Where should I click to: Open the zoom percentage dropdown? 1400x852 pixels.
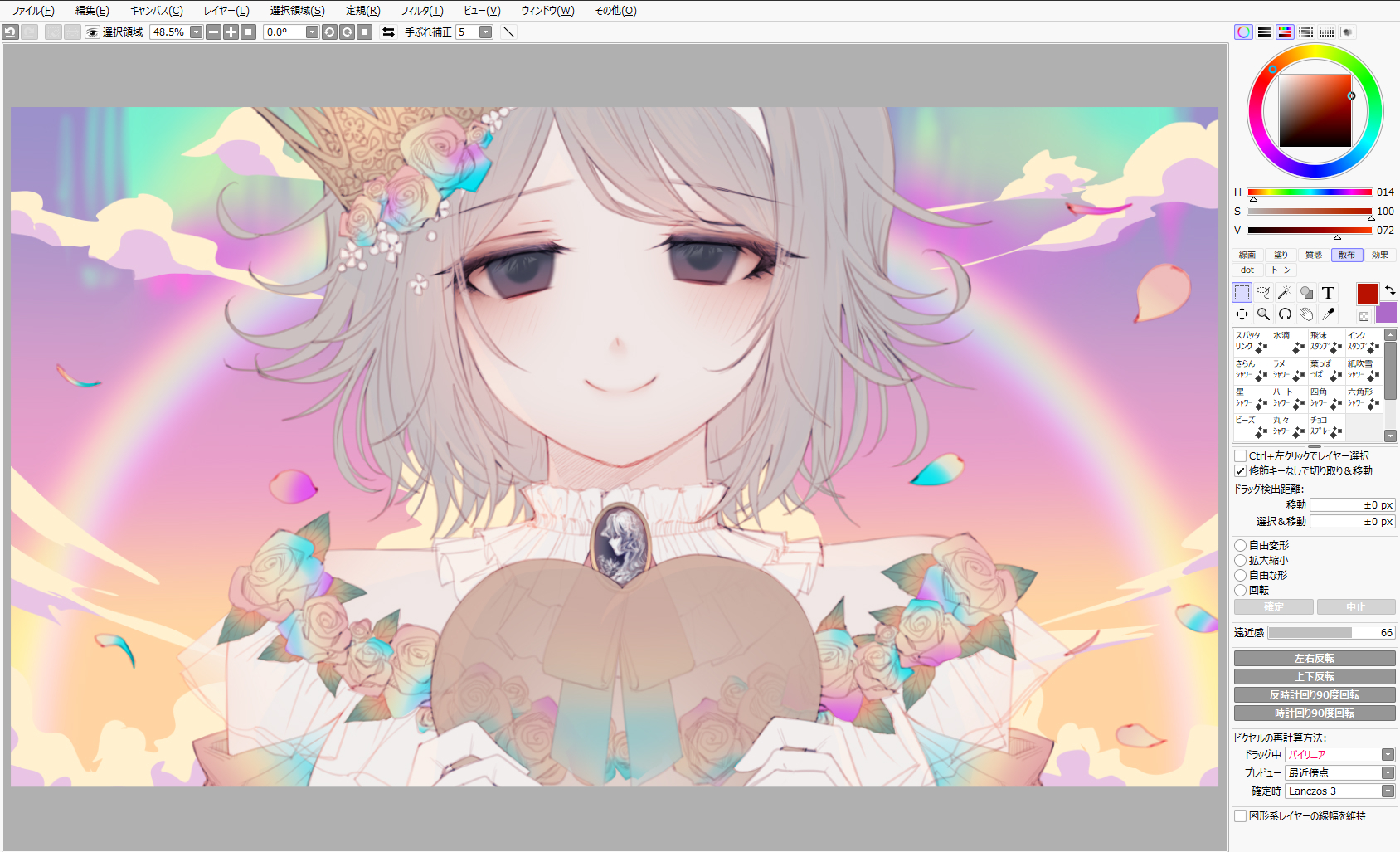tap(197, 32)
